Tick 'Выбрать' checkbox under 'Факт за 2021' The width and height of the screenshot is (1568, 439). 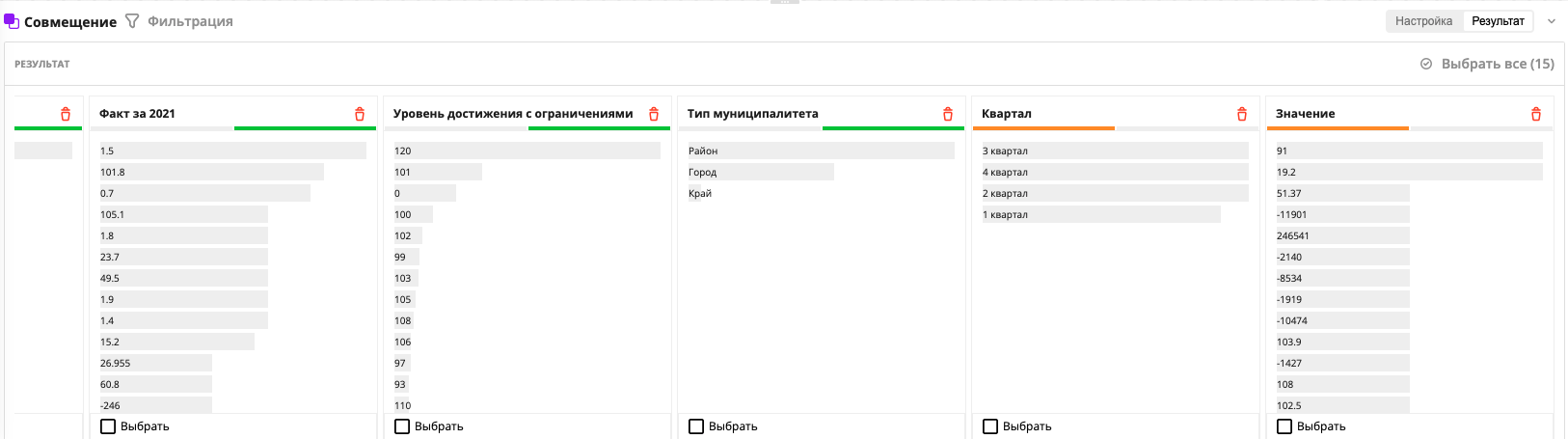(x=108, y=426)
